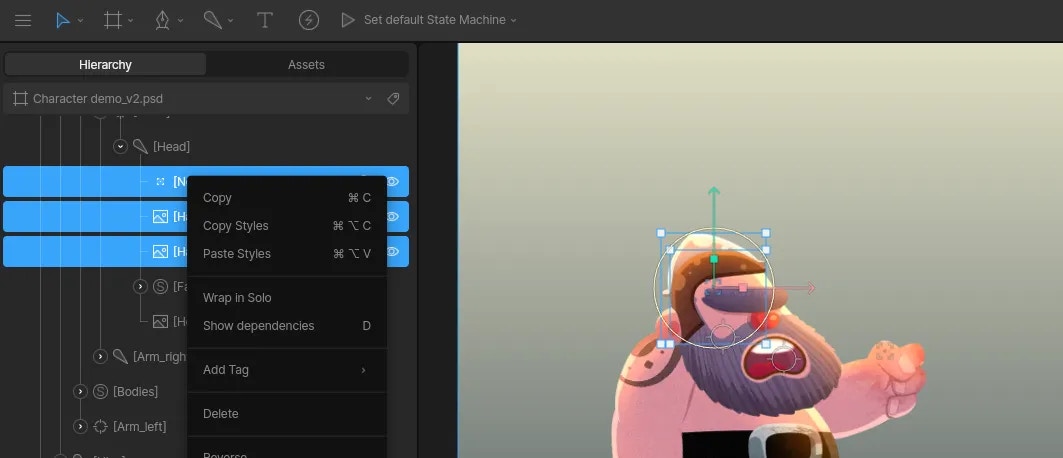Click the bone icon of [Head]
Image resolution: width=1063 pixels, height=458 pixels.
tap(140, 146)
